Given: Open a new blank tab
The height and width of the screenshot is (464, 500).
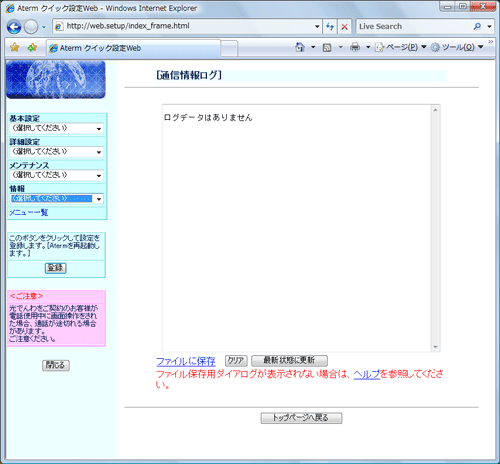Looking at the screenshot, I should 229,49.
